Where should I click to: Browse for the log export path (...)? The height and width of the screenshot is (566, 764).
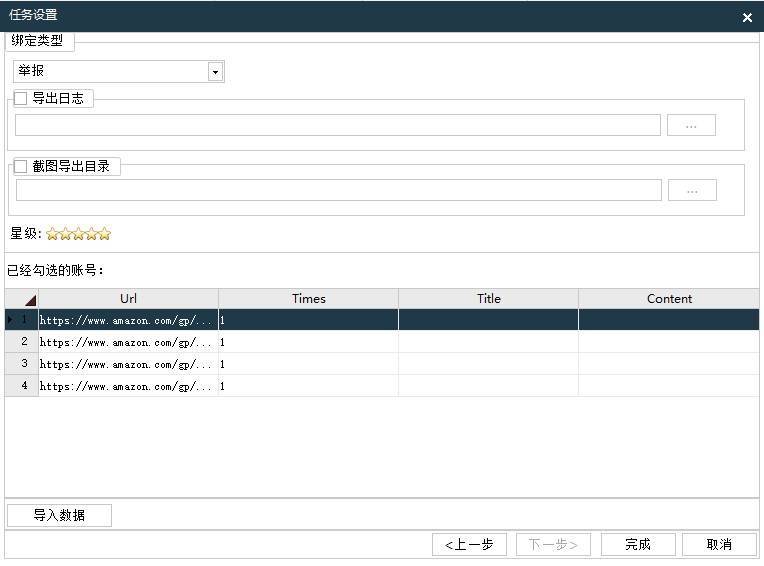691,125
